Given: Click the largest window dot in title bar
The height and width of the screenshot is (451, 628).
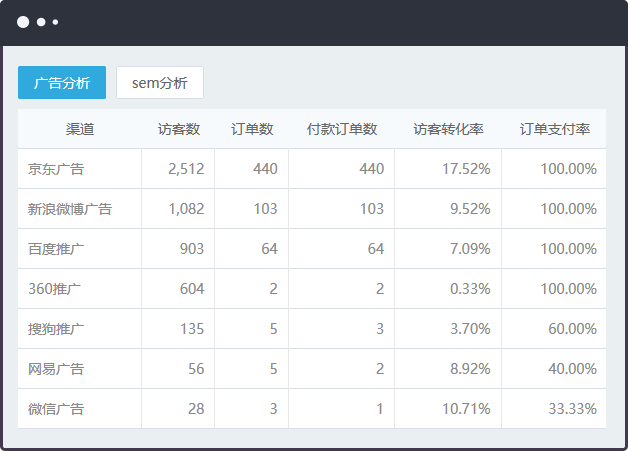Looking at the screenshot, I should click(x=23, y=22).
